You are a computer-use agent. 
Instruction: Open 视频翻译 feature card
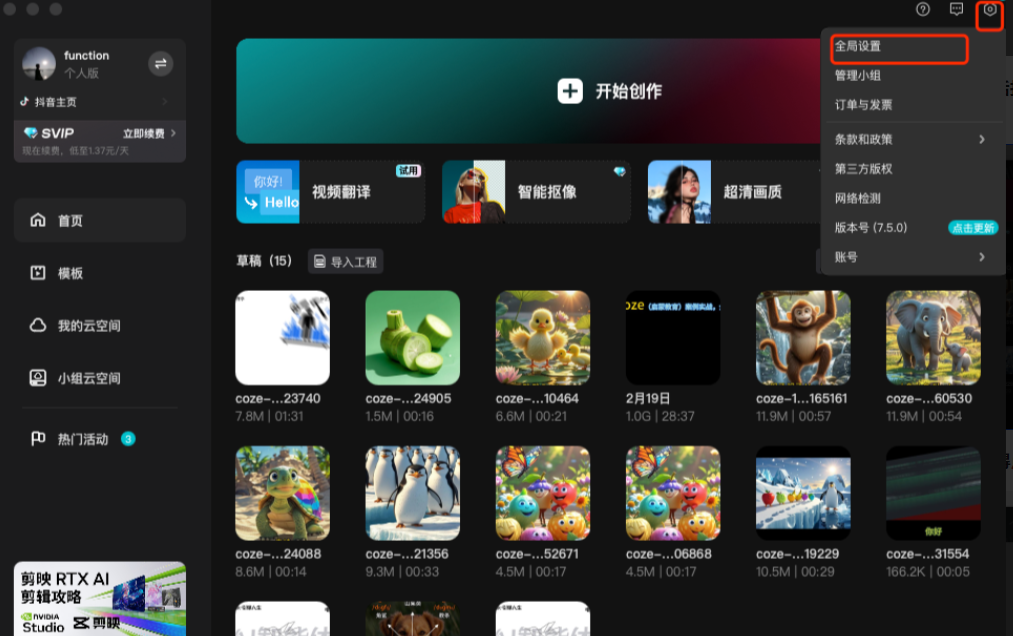pyautogui.click(x=330, y=191)
